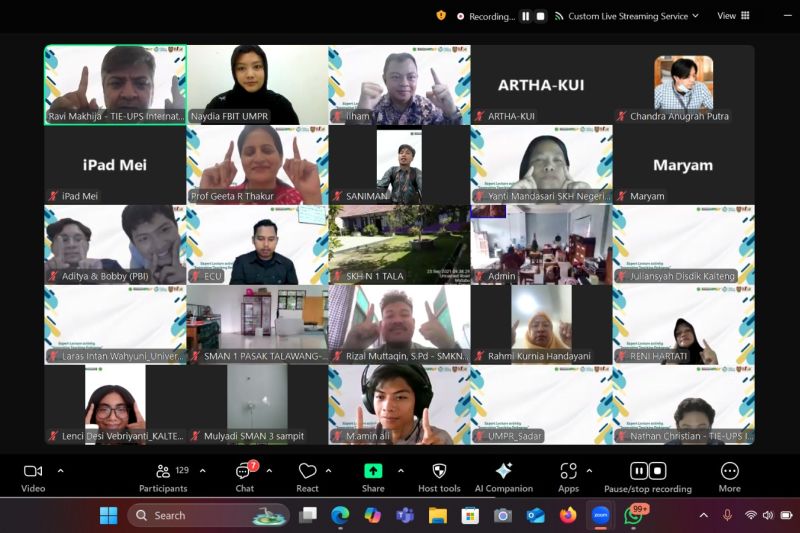Select UMPR_Sadar video tile
The image size is (800, 533).
(x=541, y=405)
